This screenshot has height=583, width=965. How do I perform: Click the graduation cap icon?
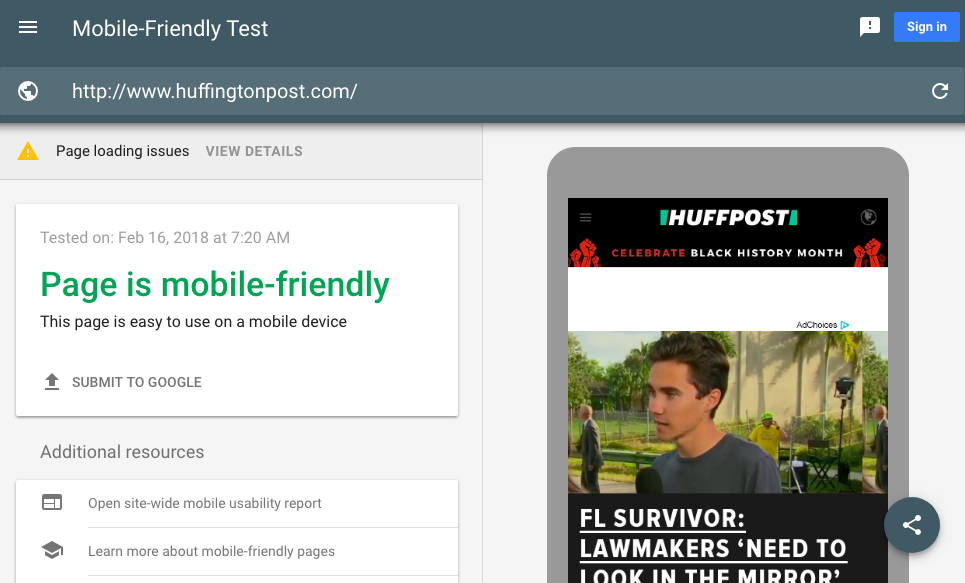(x=52, y=550)
